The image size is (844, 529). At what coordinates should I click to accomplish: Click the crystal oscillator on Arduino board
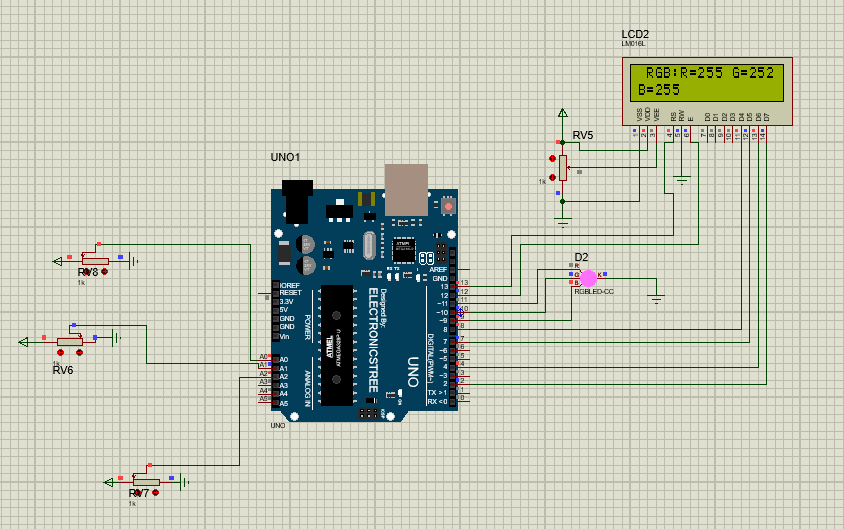(x=369, y=245)
